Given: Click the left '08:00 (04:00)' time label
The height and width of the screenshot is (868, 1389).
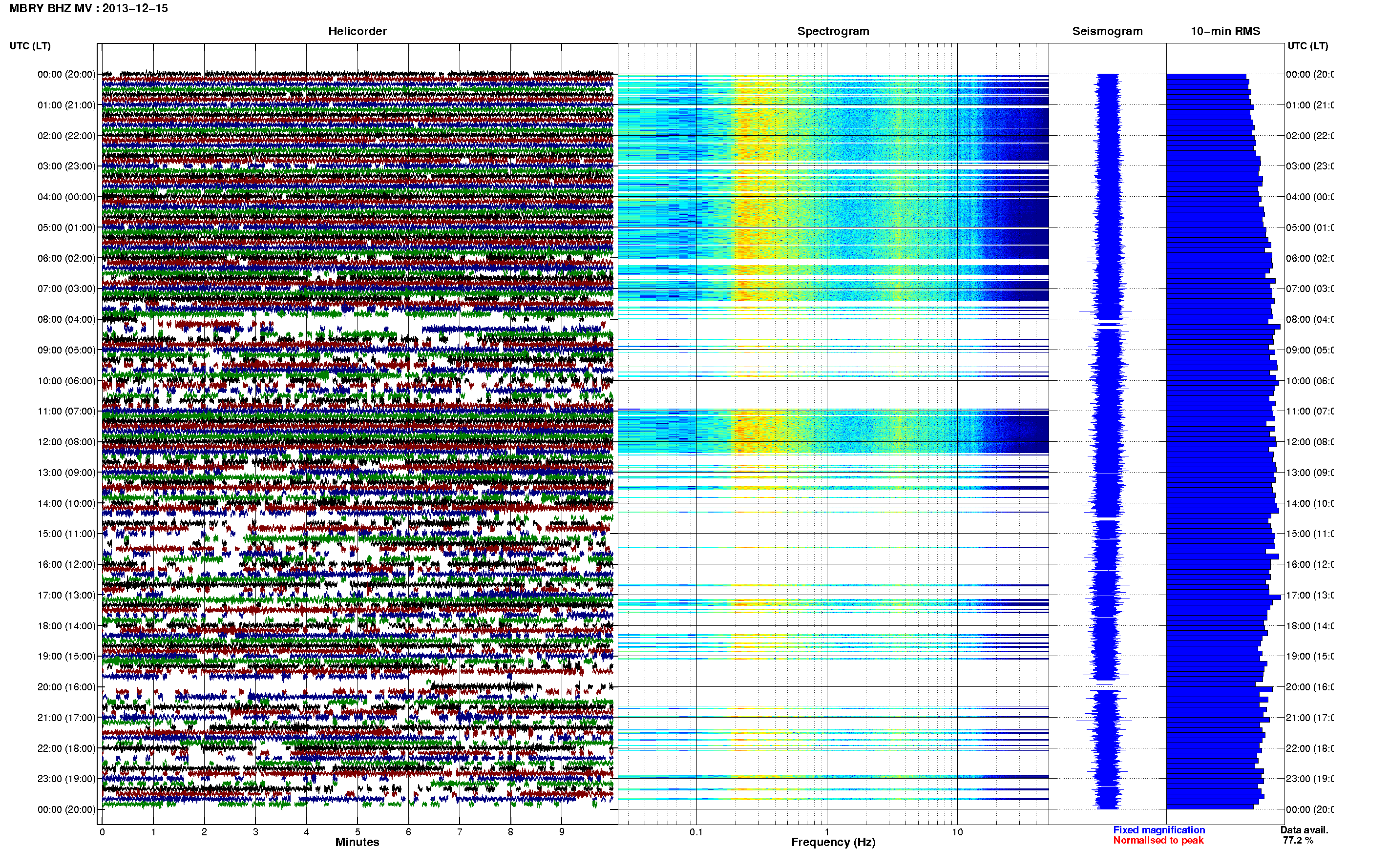Looking at the screenshot, I should pos(66,319).
